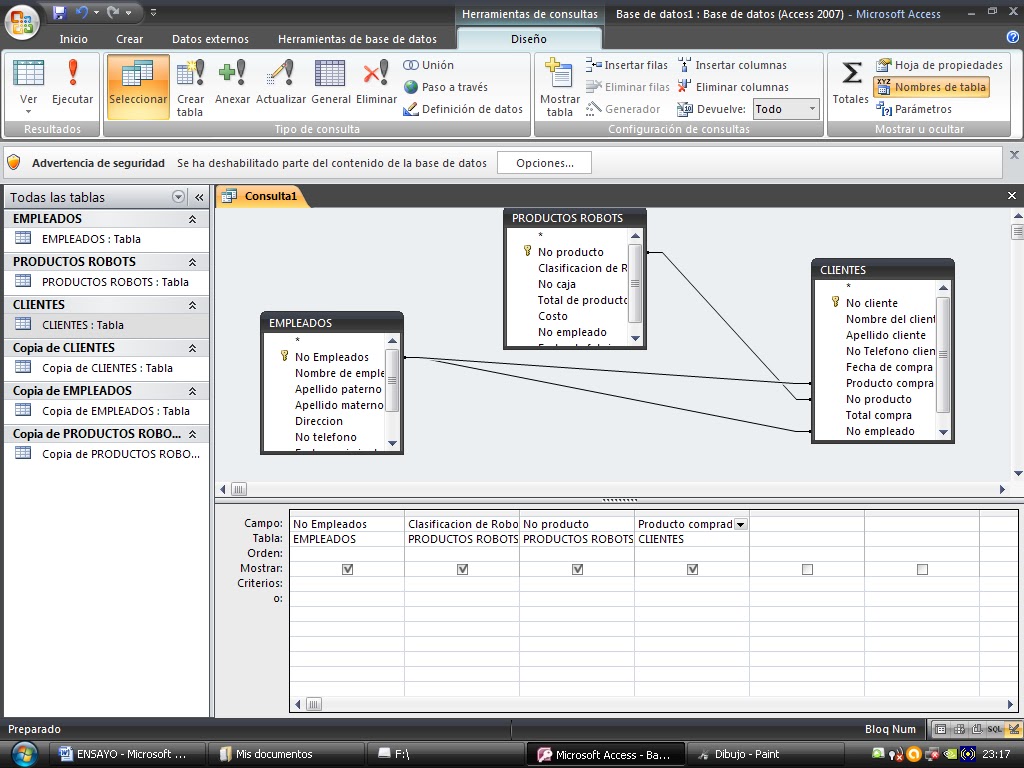Uncheck Mostrar for Producto comprad column
This screenshot has width=1024, height=768.
692,569
